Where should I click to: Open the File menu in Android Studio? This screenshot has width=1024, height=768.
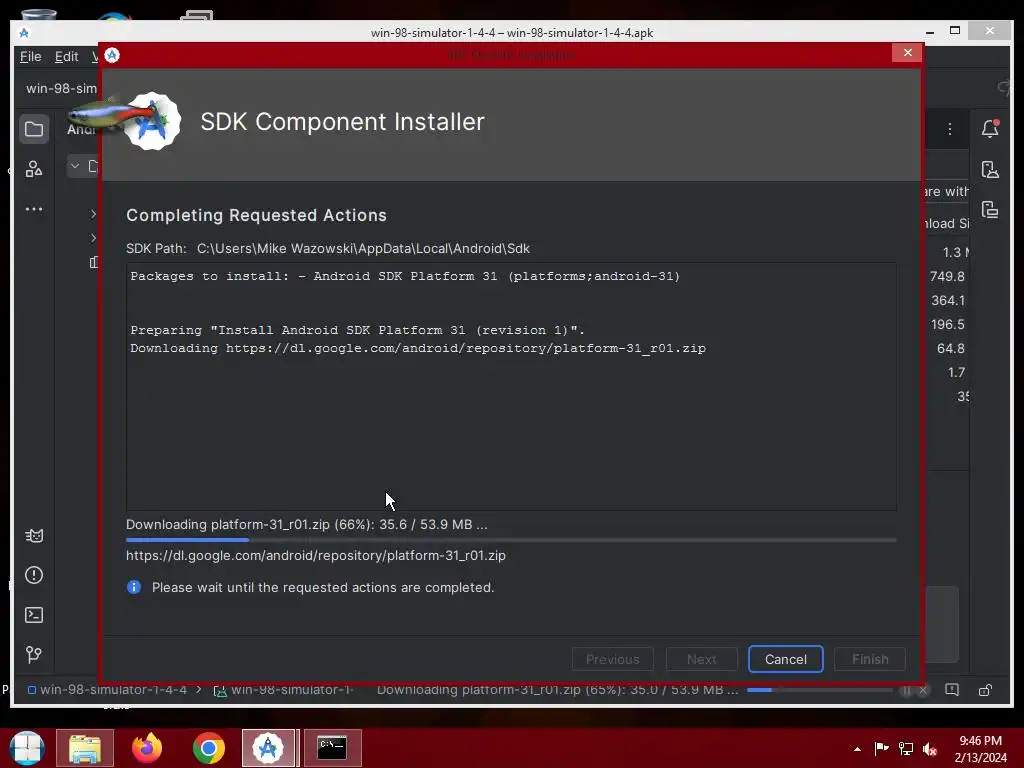coord(31,56)
